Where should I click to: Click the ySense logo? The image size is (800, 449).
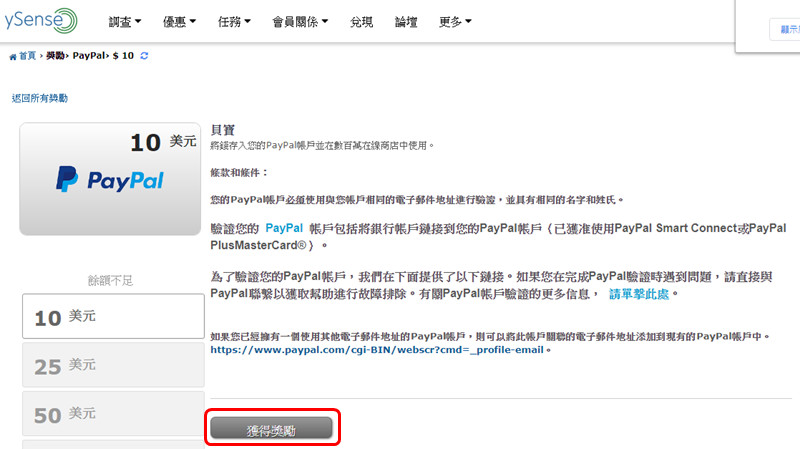[x=40, y=20]
